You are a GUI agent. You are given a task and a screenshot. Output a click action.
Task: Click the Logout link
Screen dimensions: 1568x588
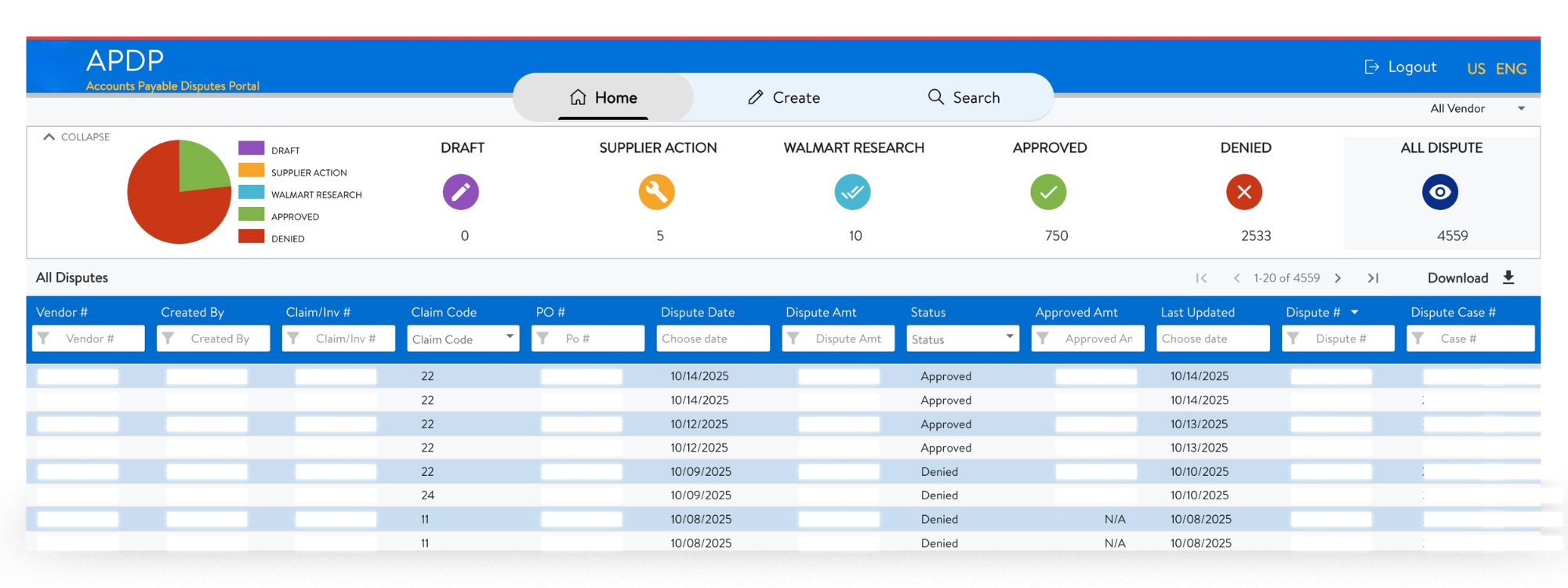(1401, 67)
